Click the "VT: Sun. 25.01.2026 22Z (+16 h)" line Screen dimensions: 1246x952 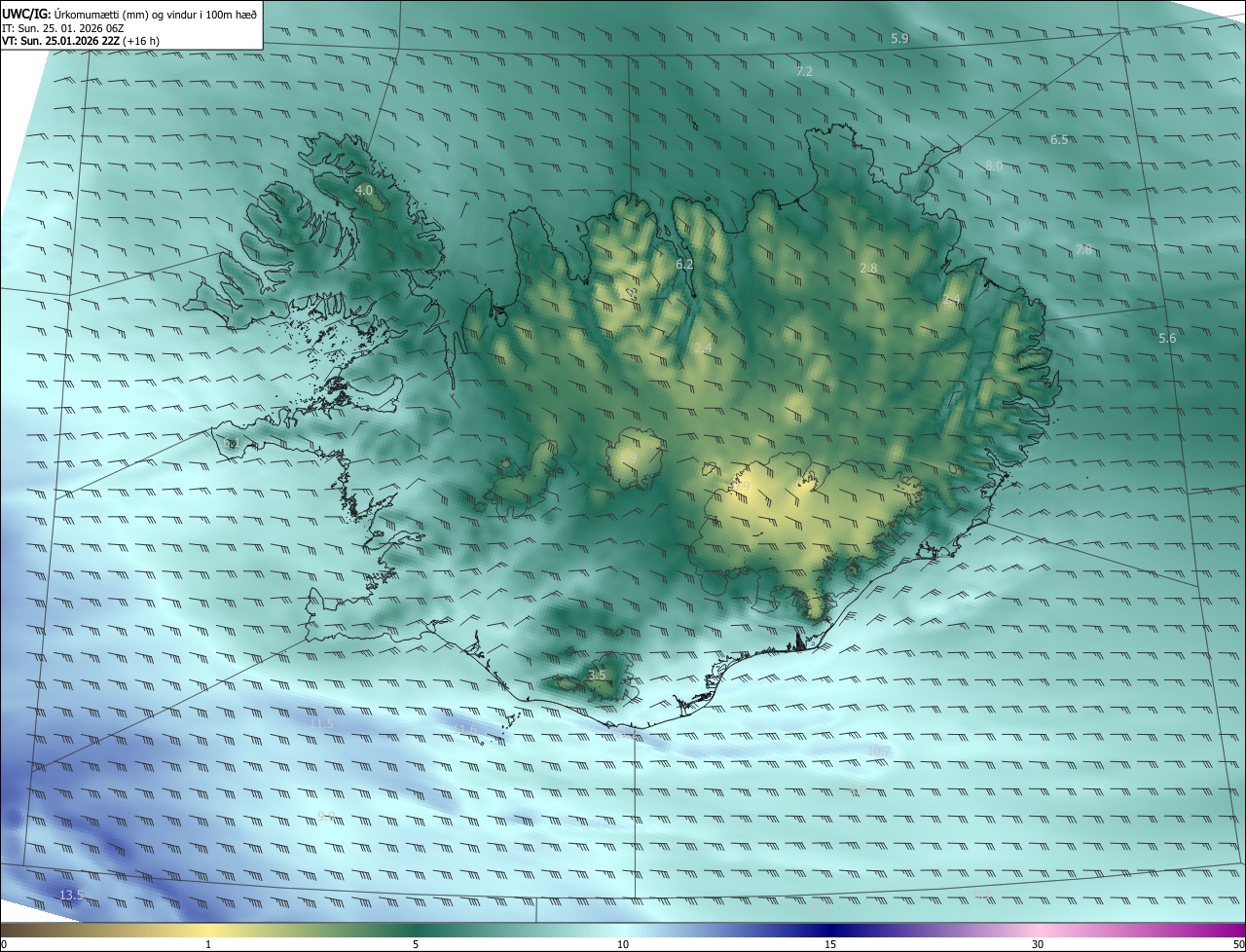pos(82,41)
